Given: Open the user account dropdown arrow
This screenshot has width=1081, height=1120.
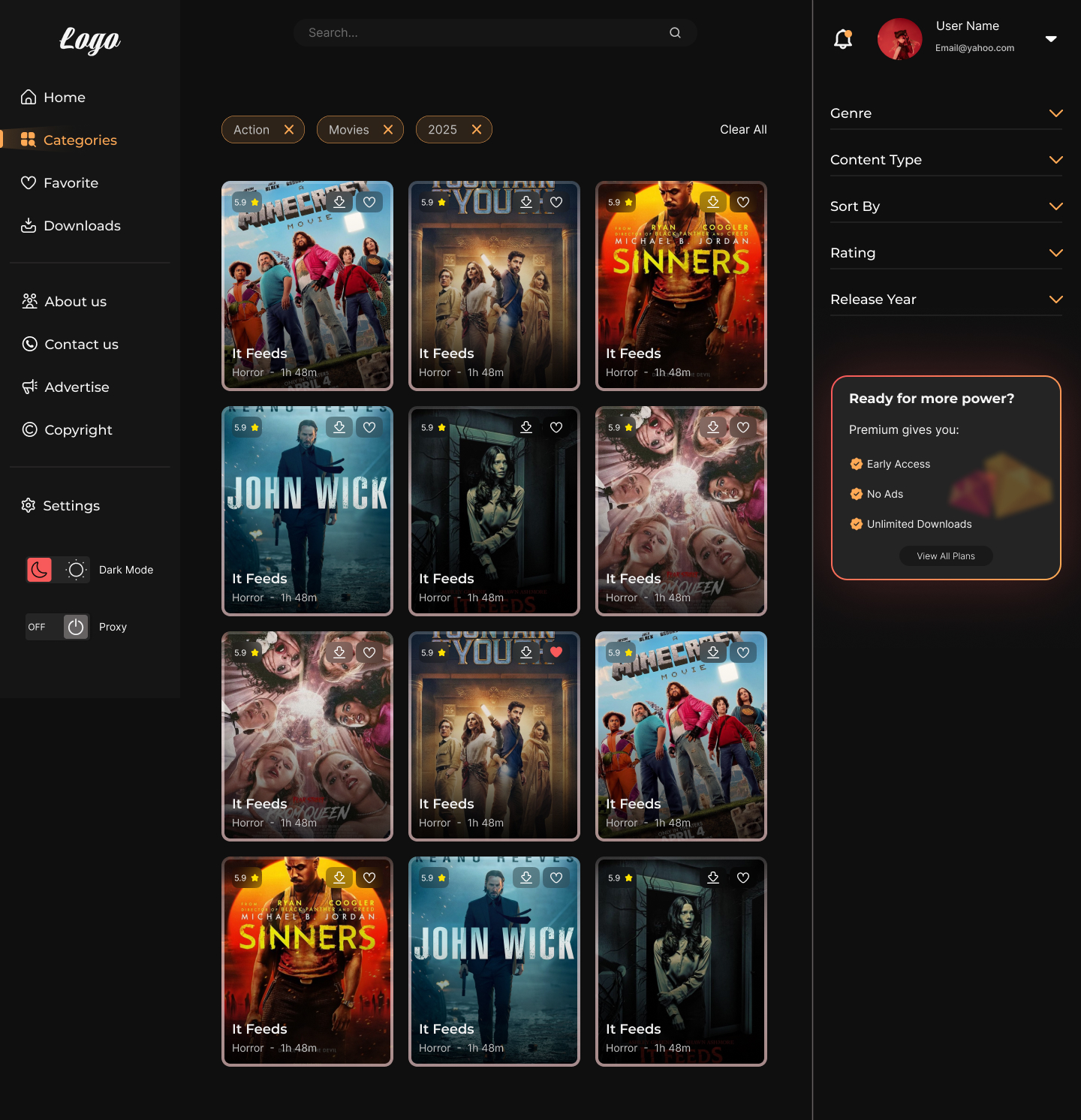Looking at the screenshot, I should 1051,39.
